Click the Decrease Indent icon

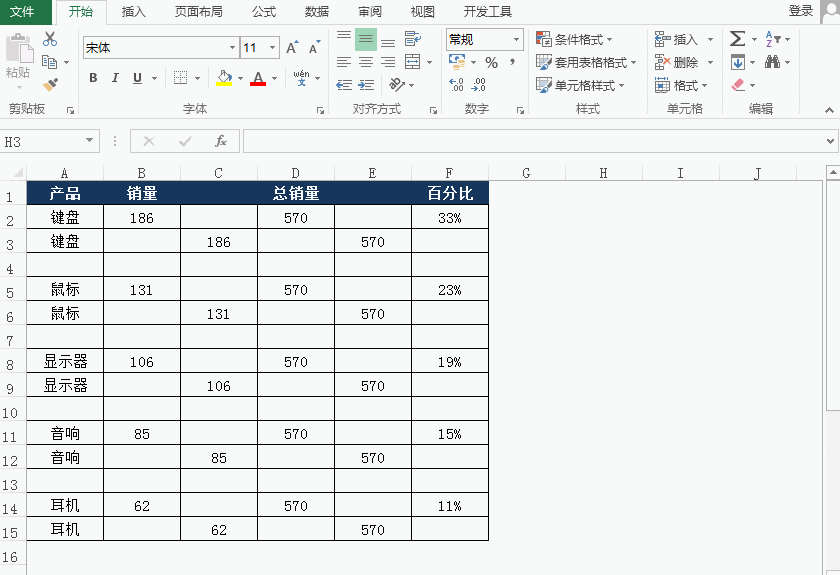click(x=344, y=85)
